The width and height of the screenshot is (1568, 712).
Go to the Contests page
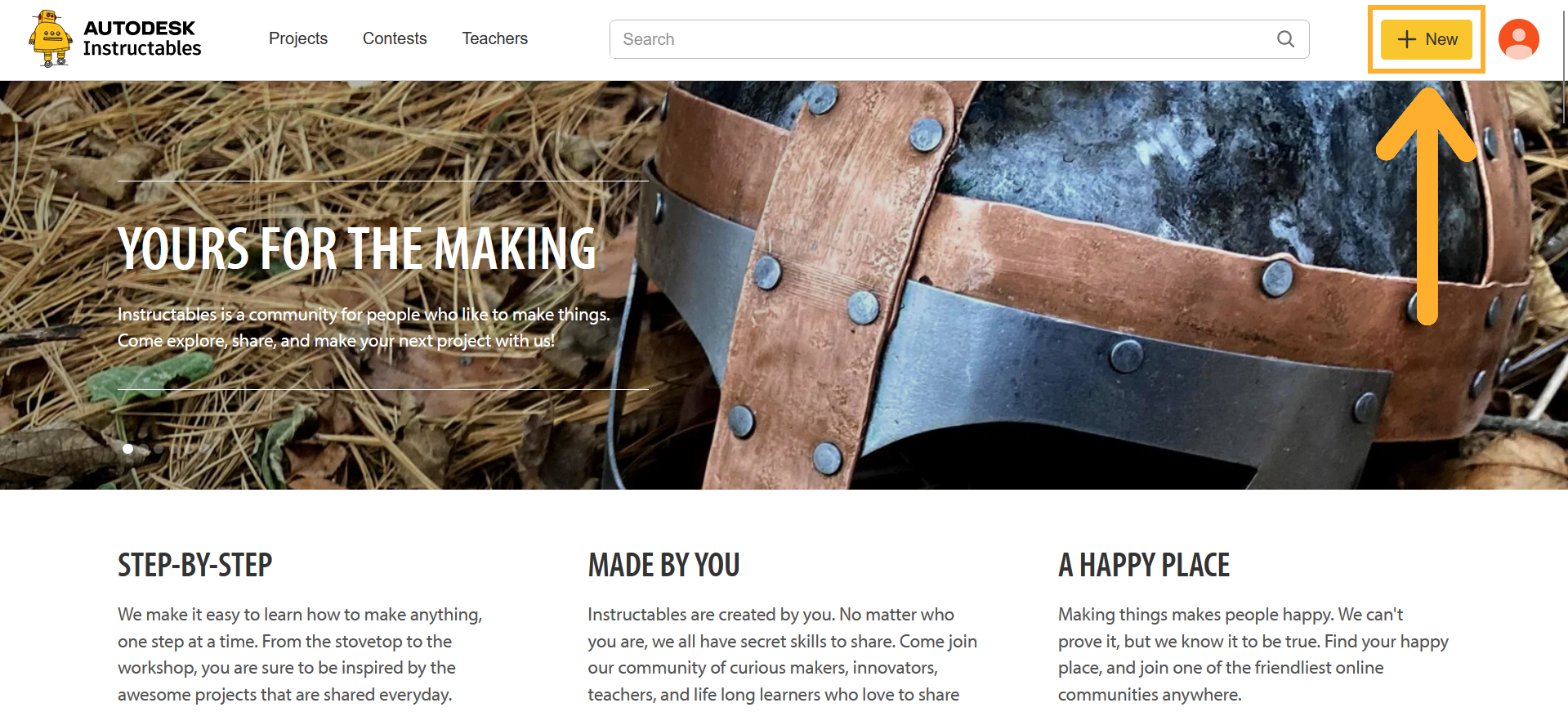395,38
